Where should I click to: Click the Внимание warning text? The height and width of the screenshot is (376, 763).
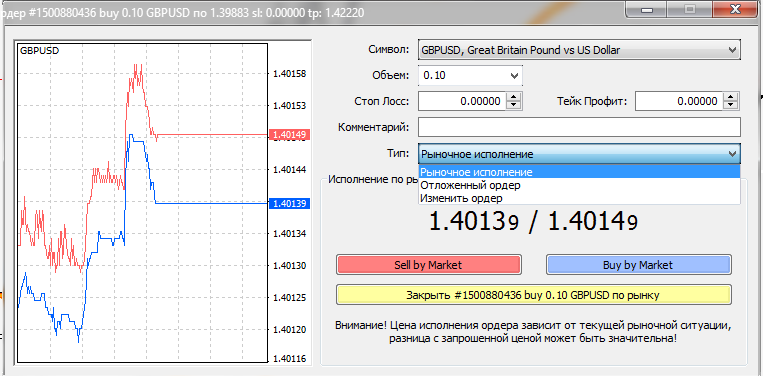[533, 331]
